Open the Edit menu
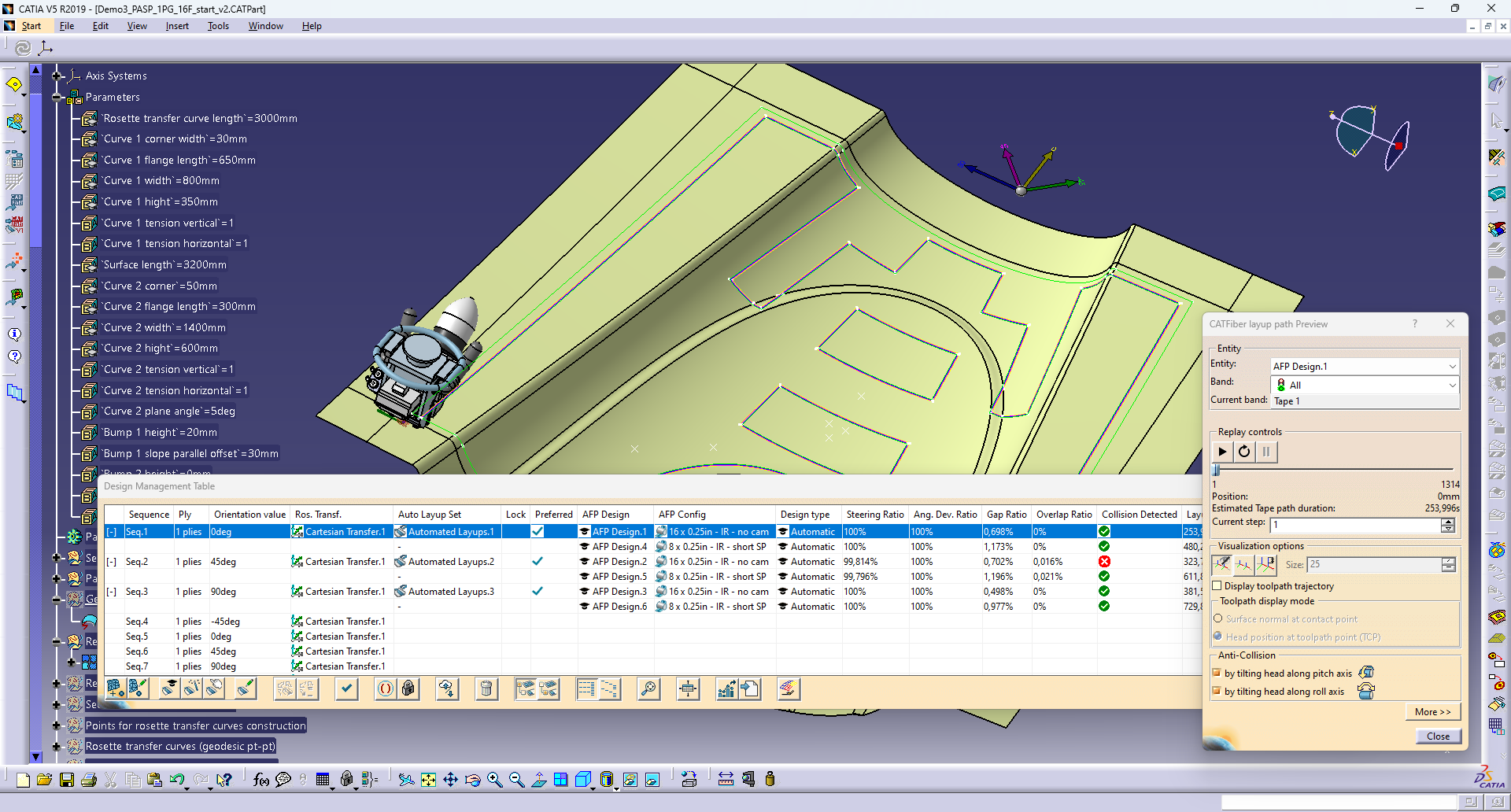 [101, 26]
